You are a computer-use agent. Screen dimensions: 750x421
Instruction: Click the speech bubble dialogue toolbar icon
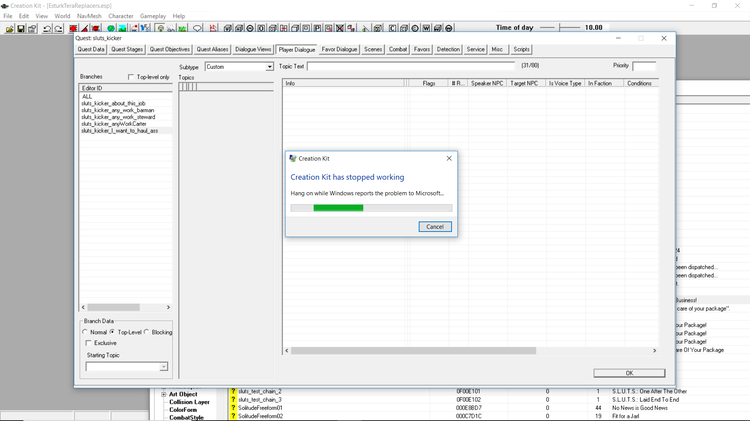(x=198, y=29)
